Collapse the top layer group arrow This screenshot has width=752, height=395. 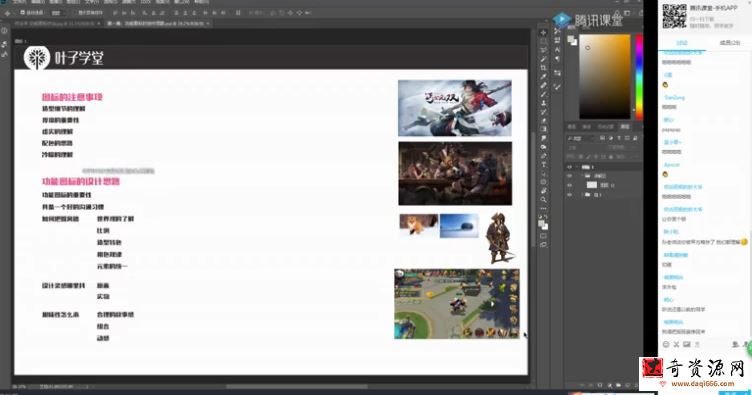(x=577, y=167)
